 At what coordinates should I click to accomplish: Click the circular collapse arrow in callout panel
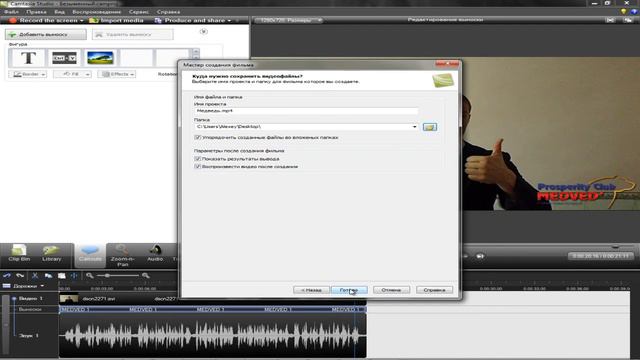pyautogui.click(x=204, y=31)
